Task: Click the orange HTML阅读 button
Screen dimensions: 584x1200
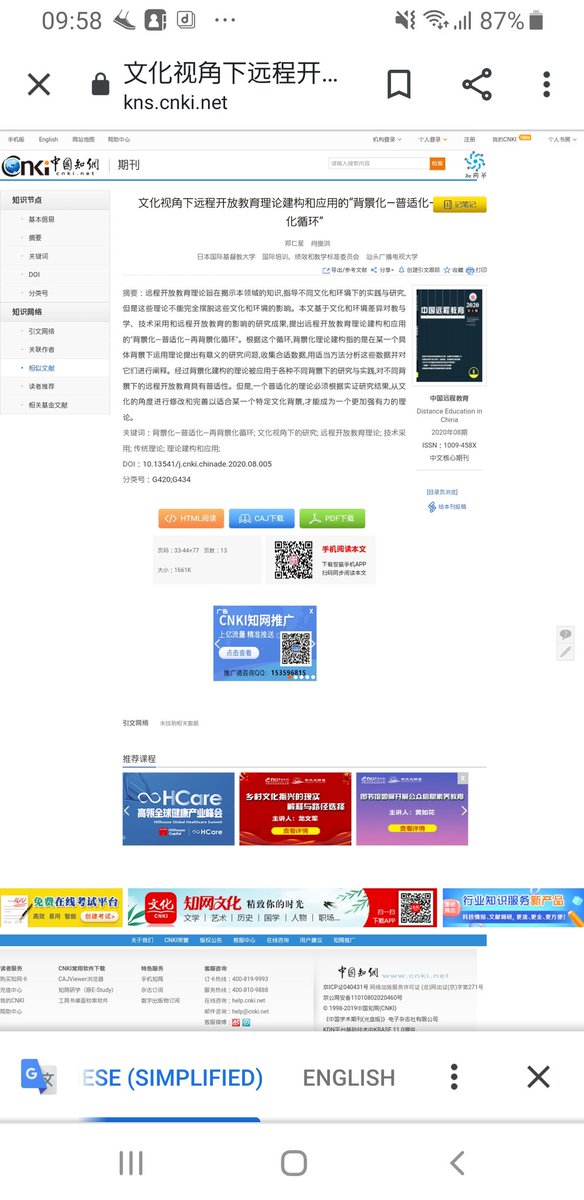Action: 190,518
